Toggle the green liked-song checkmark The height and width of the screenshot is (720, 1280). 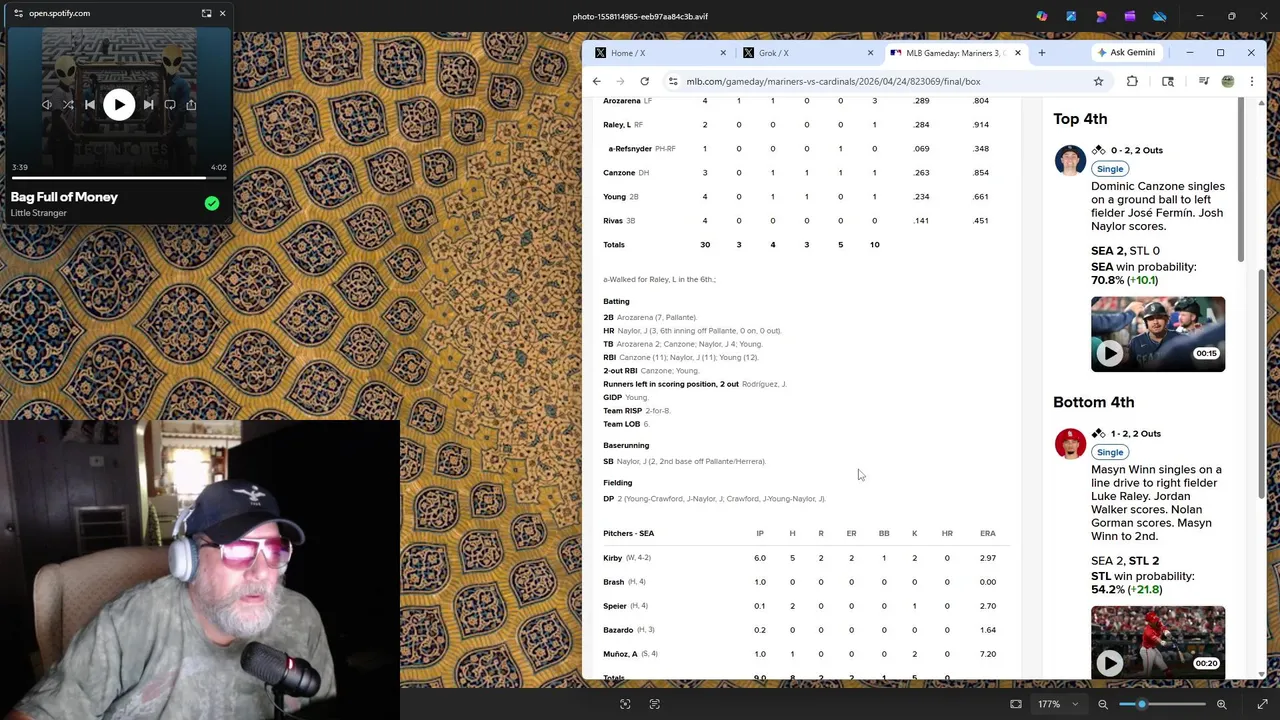pyautogui.click(x=212, y=203)
